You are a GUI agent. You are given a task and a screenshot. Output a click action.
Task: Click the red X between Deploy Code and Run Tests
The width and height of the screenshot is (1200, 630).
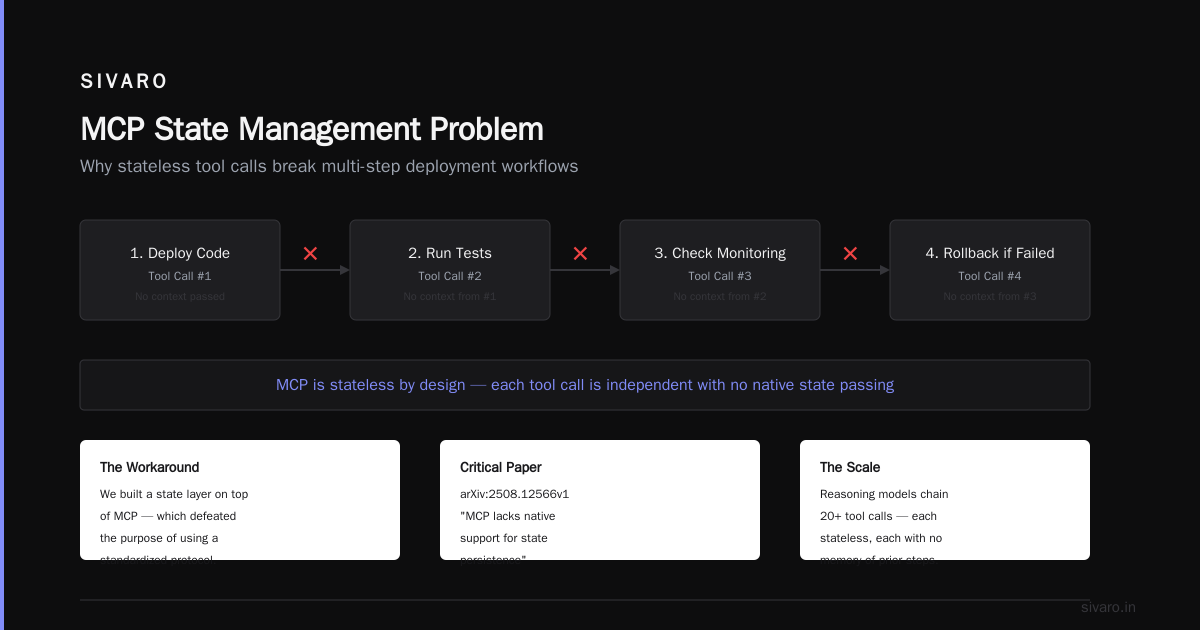point(310,254)
